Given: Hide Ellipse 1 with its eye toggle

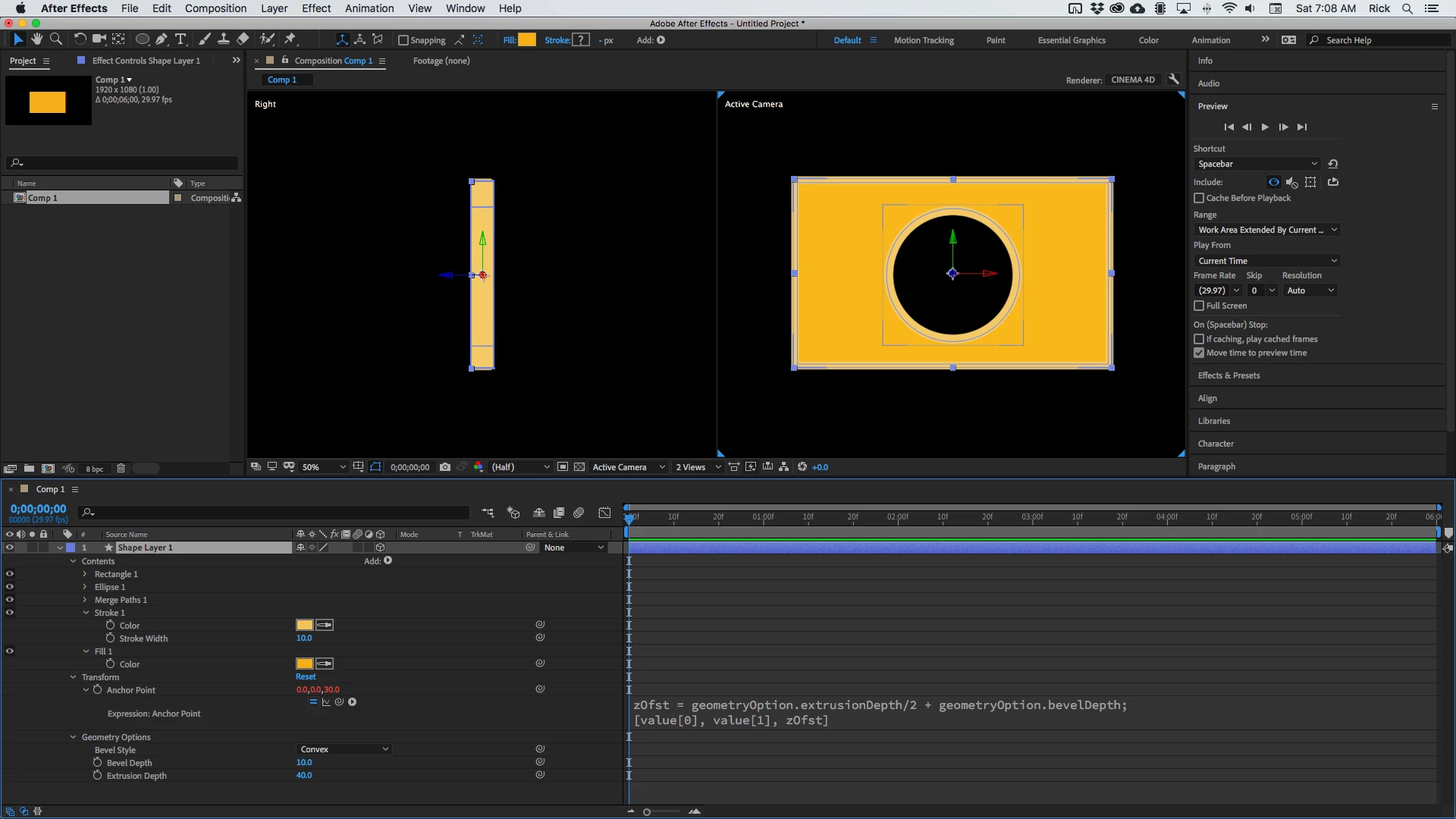Looking at the screenshot, I should point(10,587).
